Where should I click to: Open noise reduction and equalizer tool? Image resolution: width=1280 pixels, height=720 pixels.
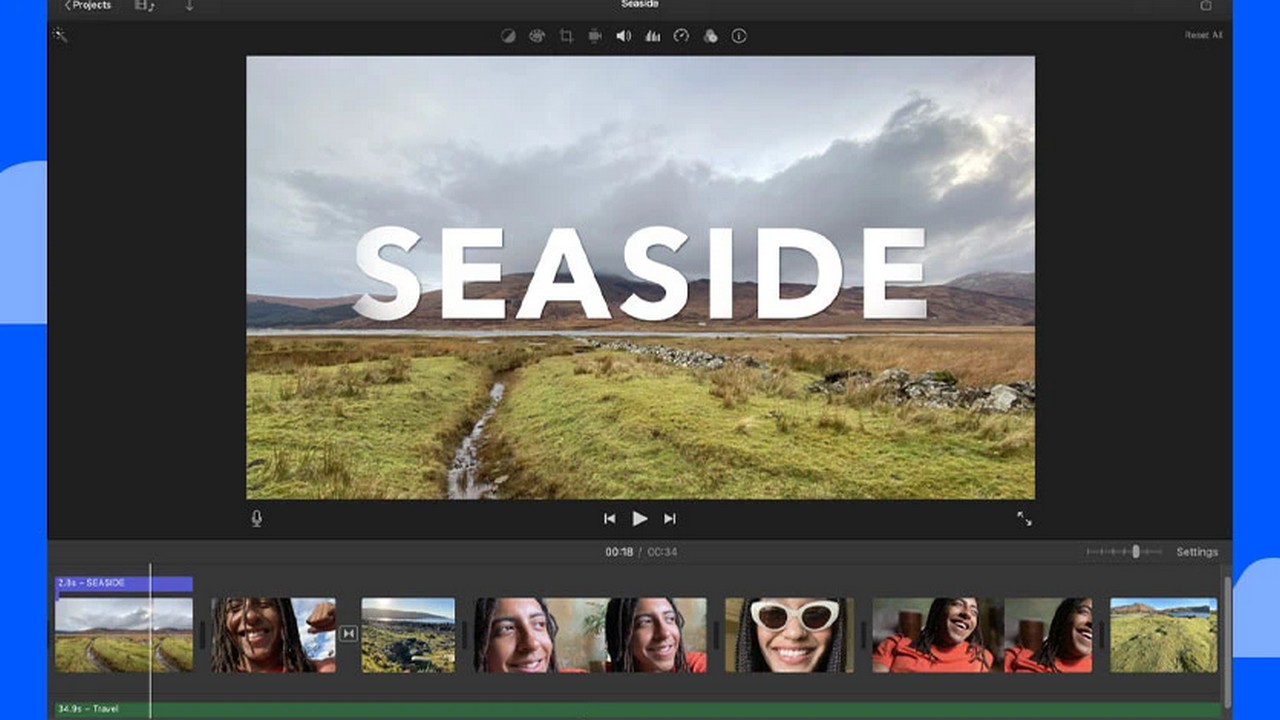click(653, 36)
